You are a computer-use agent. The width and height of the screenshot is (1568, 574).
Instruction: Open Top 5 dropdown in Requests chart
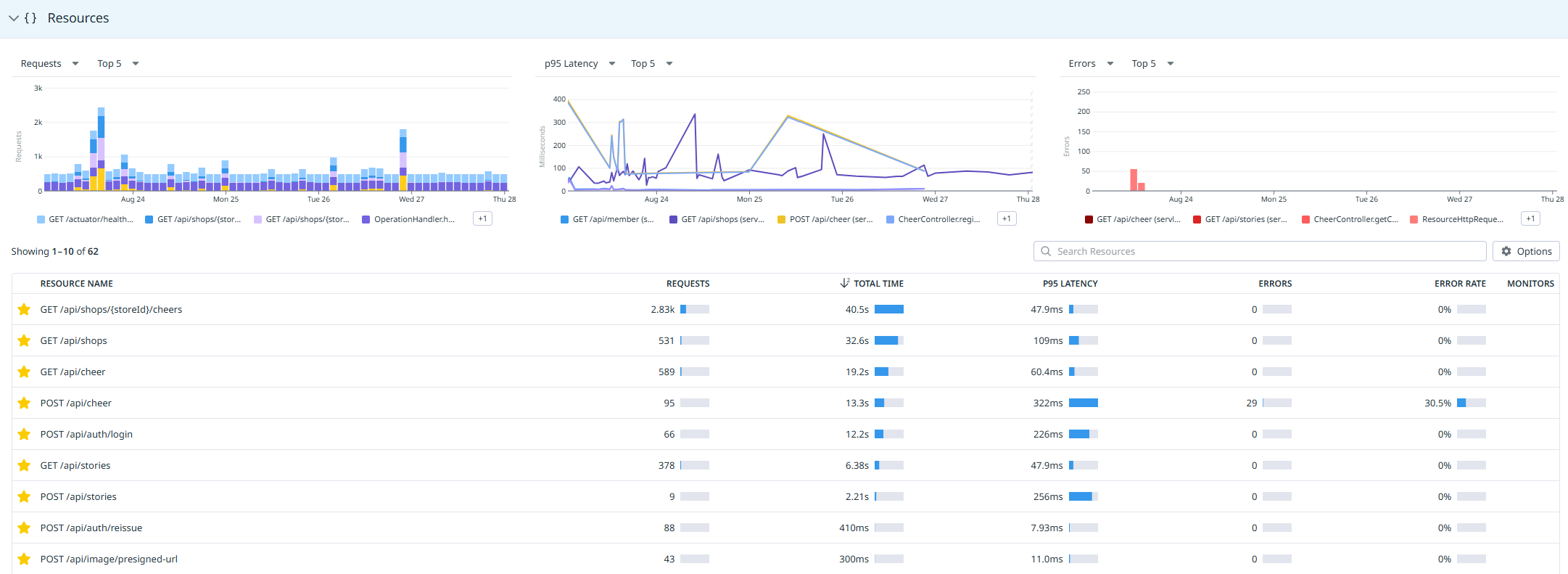click(x=118, y=64)
